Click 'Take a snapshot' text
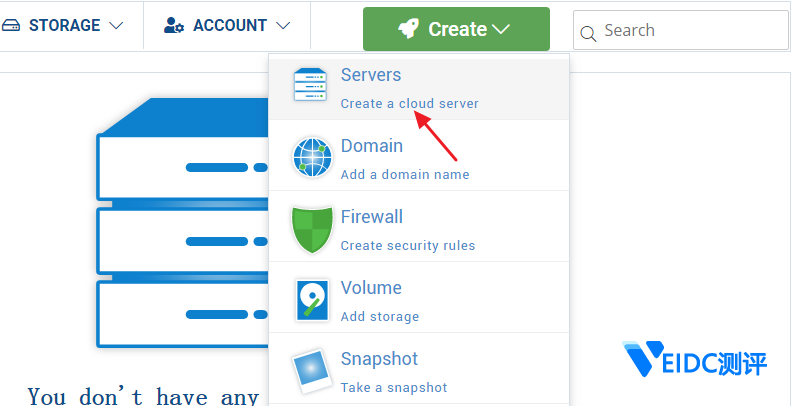 pos(394,388)
